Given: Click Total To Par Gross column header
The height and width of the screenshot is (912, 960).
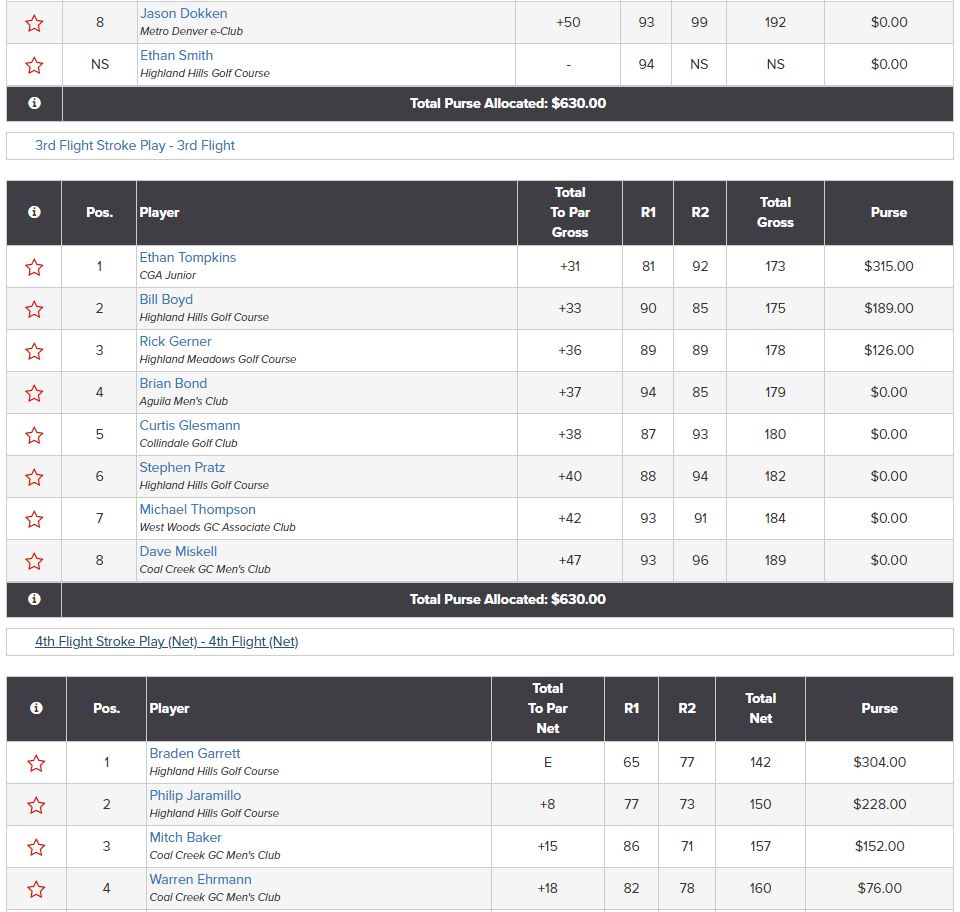Looking at the screenshot, I should tap(570, 212).
